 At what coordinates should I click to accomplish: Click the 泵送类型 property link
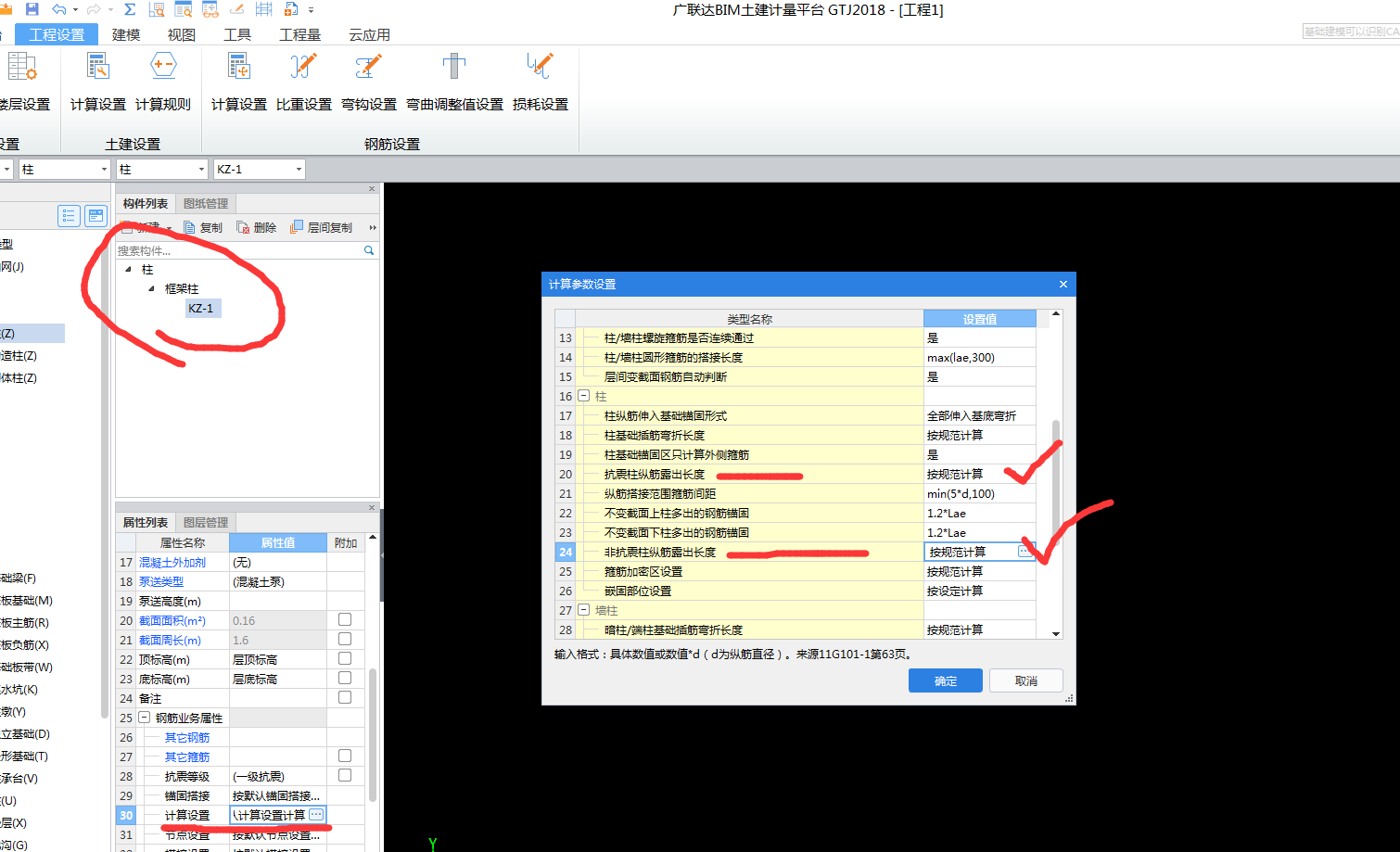pos(161,581)
